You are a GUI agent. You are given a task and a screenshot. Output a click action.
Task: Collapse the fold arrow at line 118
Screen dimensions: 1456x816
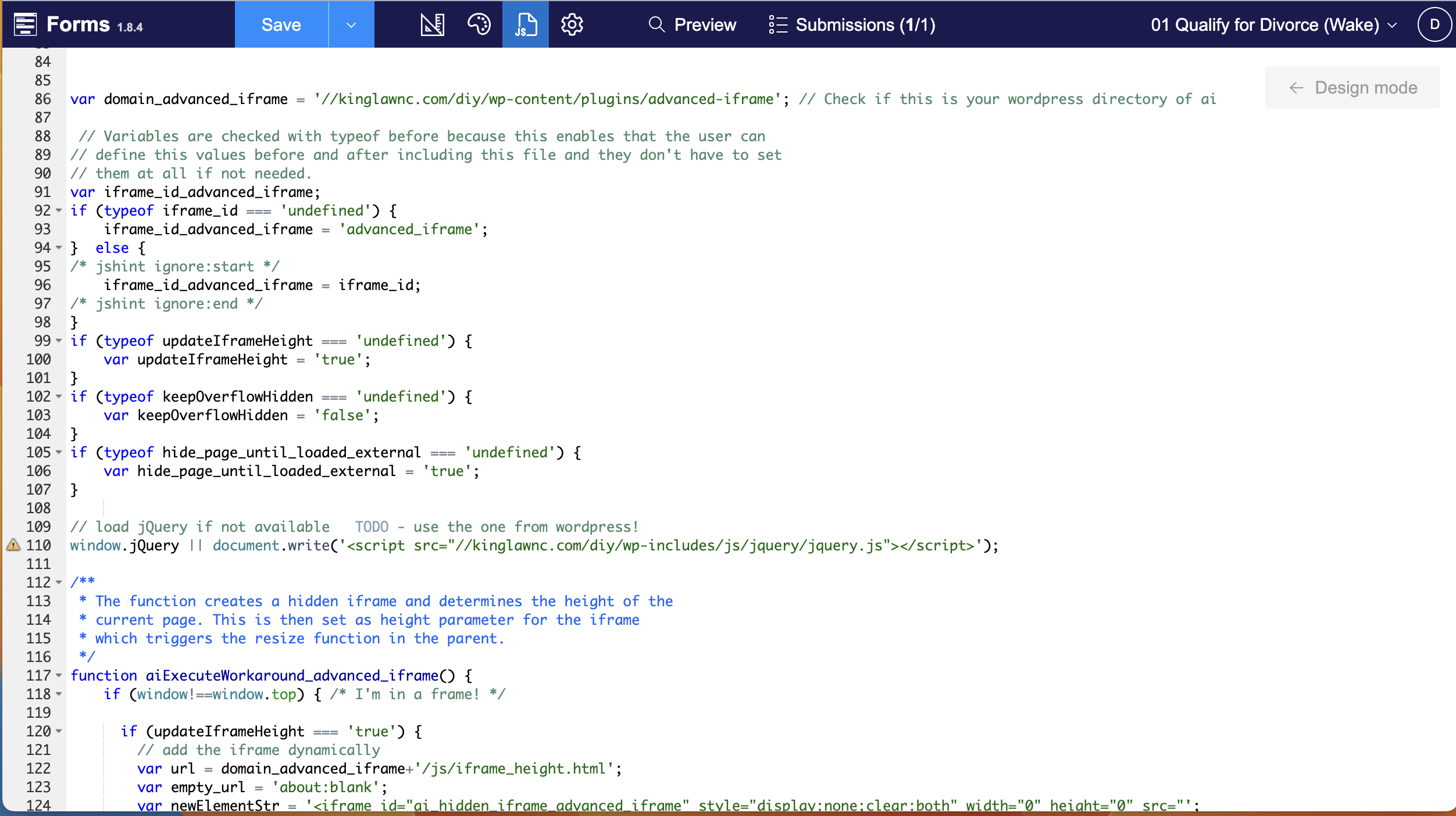(59, 694)
